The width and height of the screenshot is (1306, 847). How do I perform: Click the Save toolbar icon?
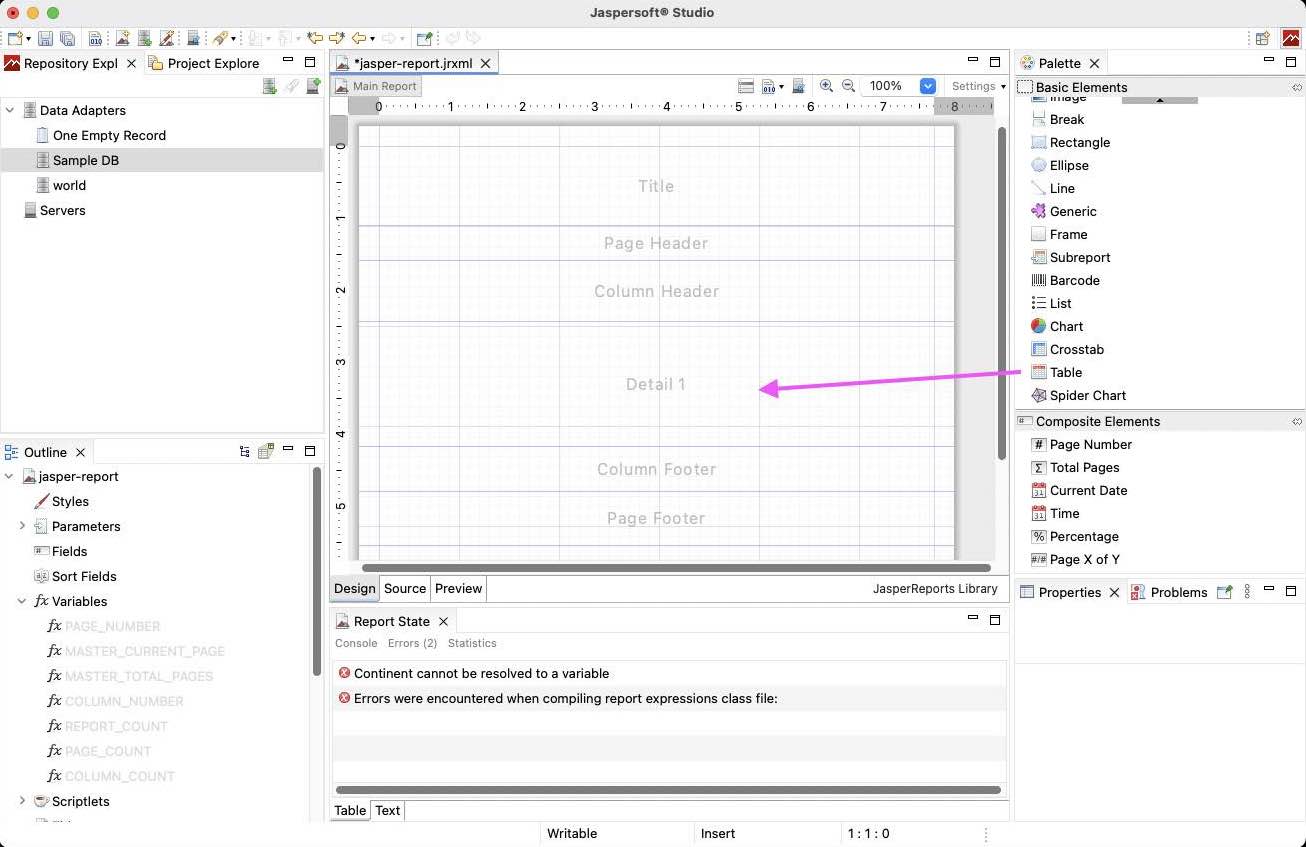click(46, 38)
